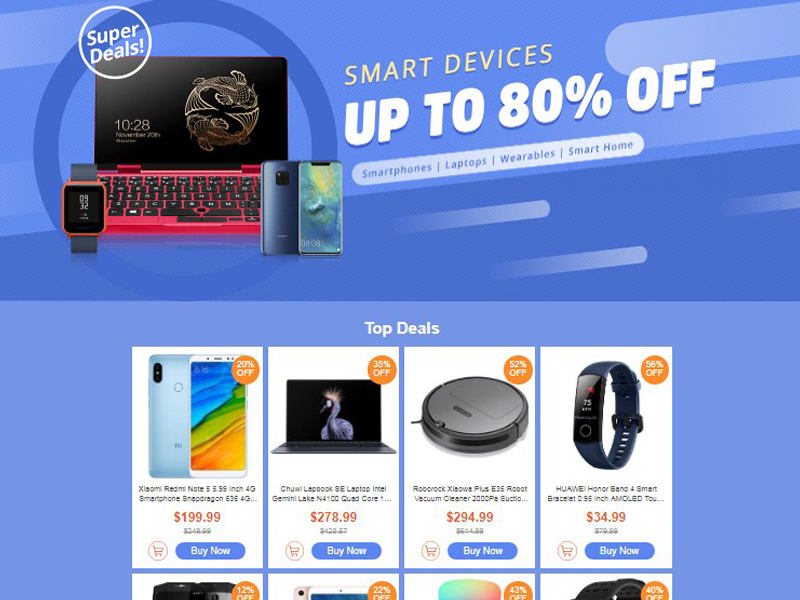Click the 52% OFF badge on robot vacuum
The image size is (800, 600).
(x=518, y=369)
